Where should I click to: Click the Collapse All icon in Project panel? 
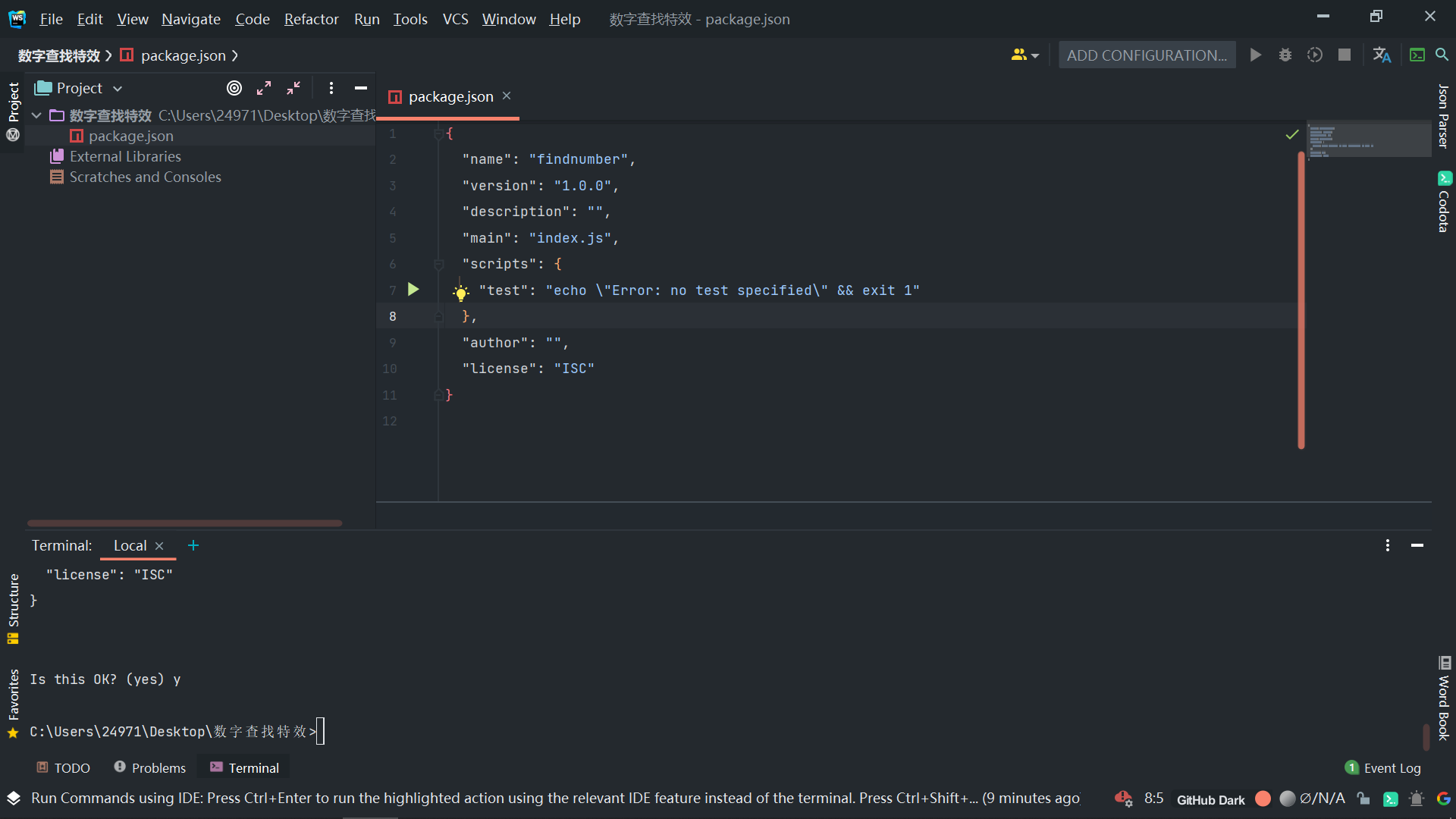click(293, 88)
